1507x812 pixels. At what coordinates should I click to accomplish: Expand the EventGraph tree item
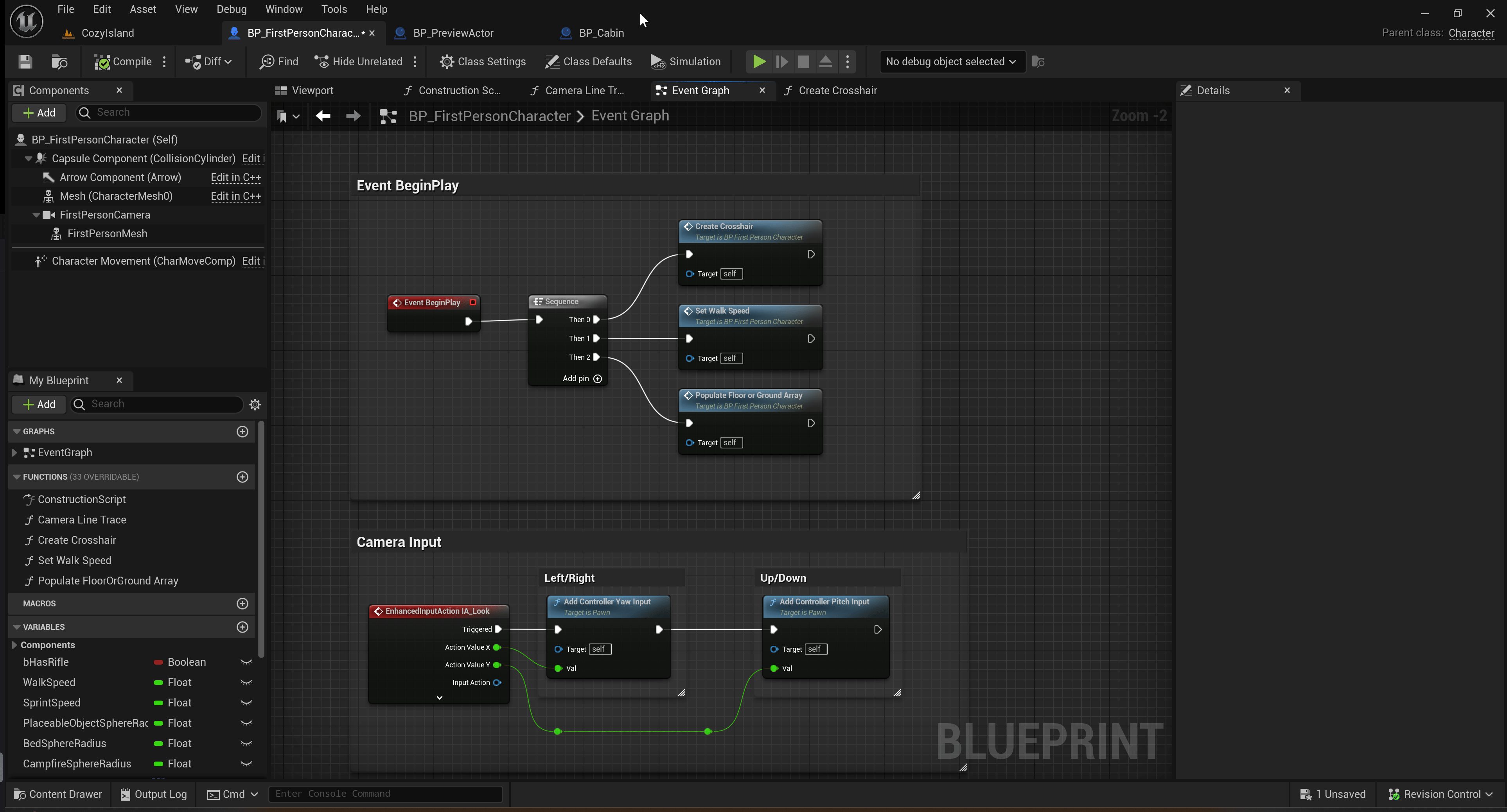[x=14, y=452]
